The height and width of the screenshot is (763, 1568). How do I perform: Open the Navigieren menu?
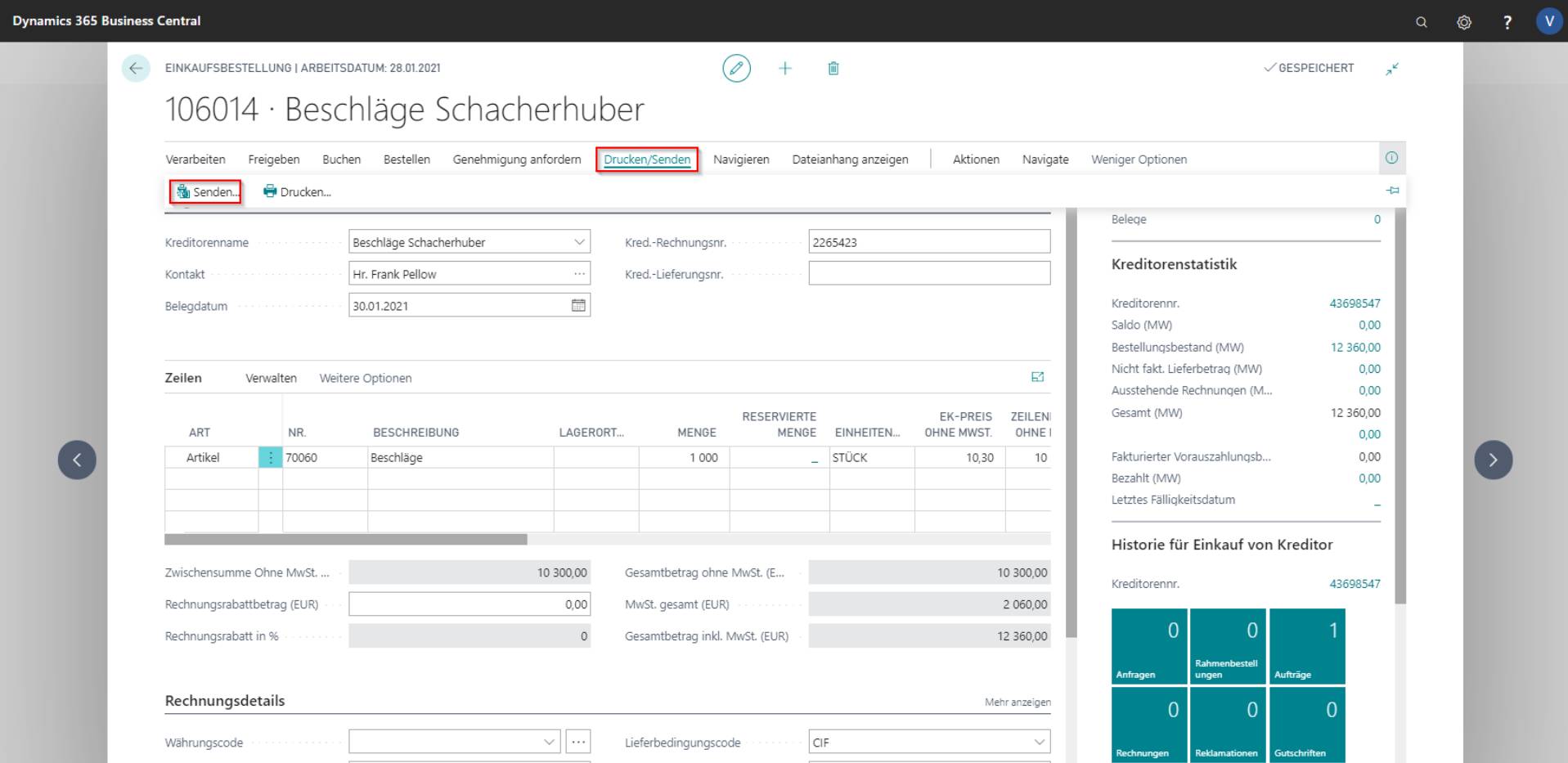(741, 159)
